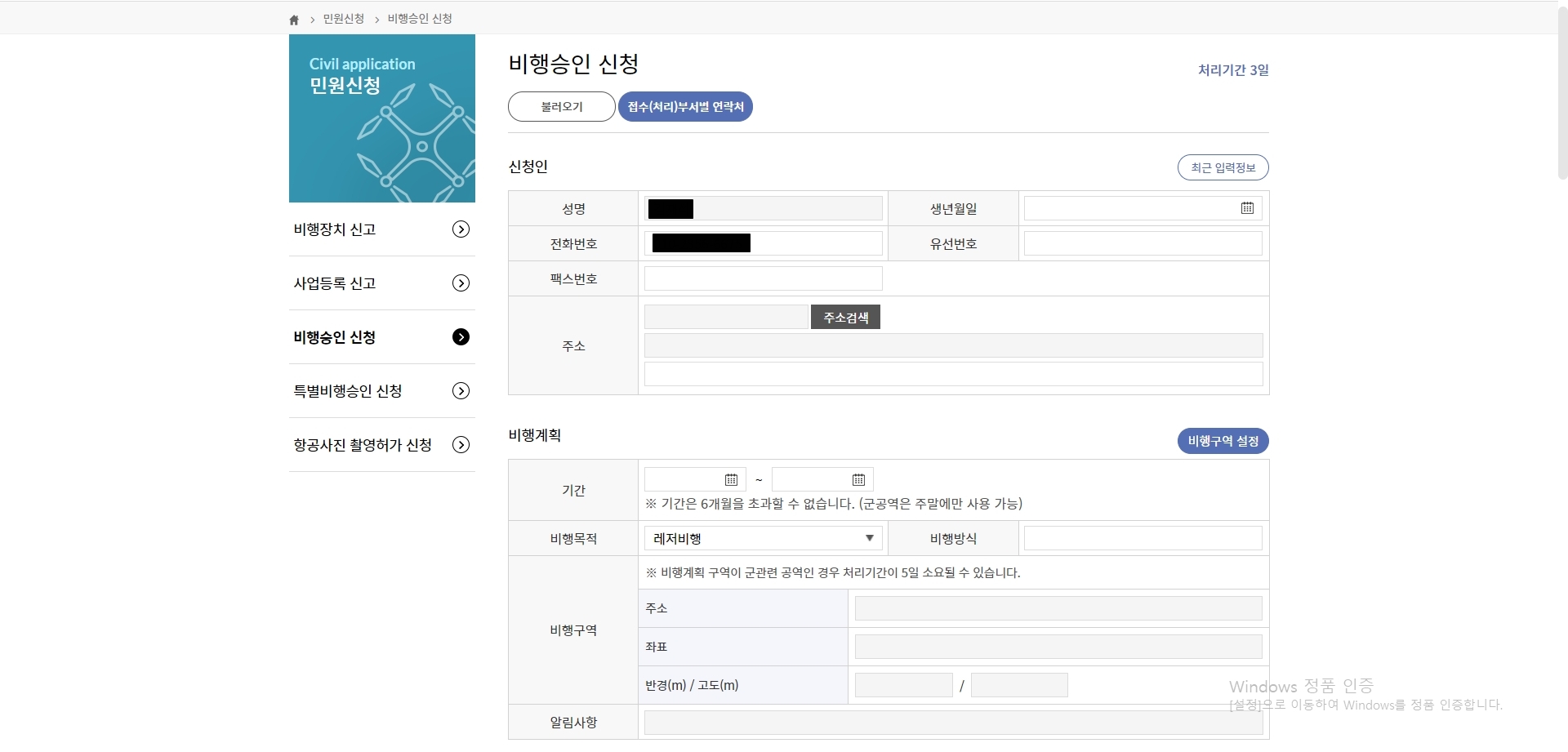The height and width of the screenshot is (752, 1568).
Task: Focus the 성명 input field
Action: pos(763,208)
